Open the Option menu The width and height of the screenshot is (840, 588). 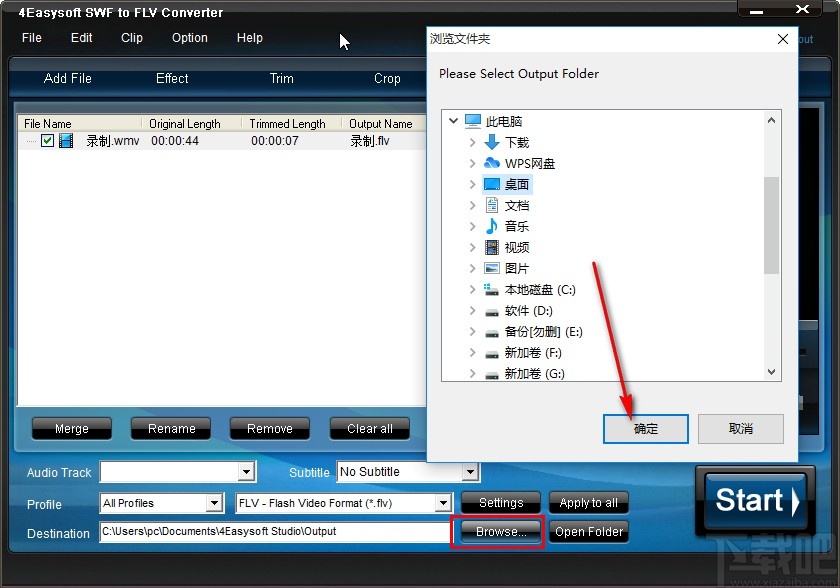189,38
